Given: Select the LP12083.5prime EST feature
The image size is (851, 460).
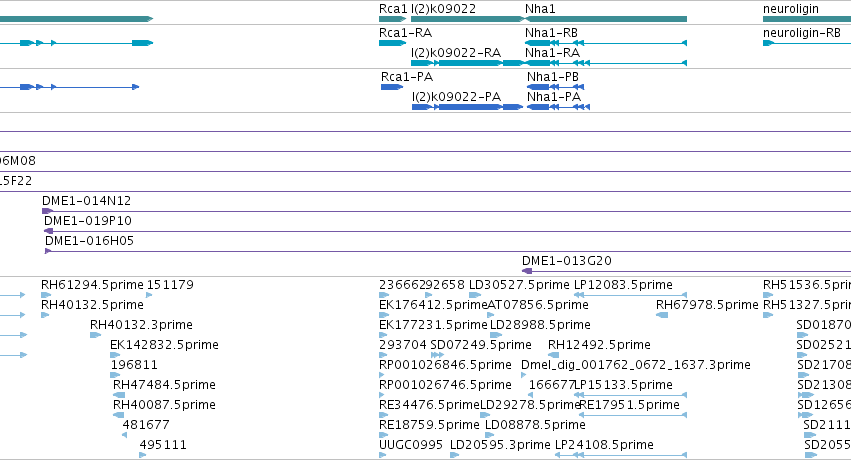Looking at the screenshot, I should tap(631, 295).
